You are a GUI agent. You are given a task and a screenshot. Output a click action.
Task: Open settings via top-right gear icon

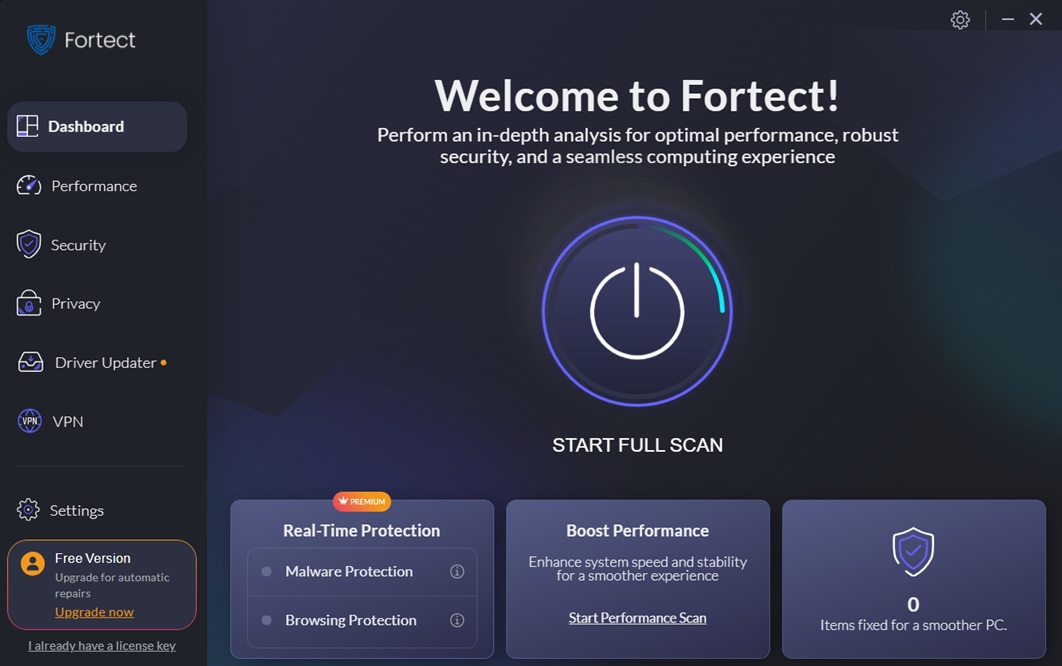(x=960, y=20)
